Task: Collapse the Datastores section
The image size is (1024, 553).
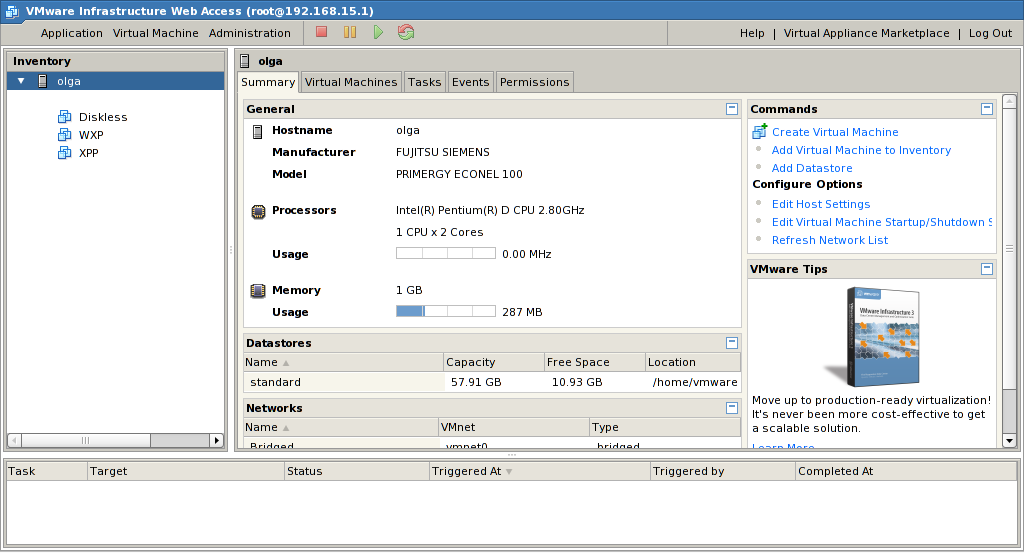Action: point(731,343)
